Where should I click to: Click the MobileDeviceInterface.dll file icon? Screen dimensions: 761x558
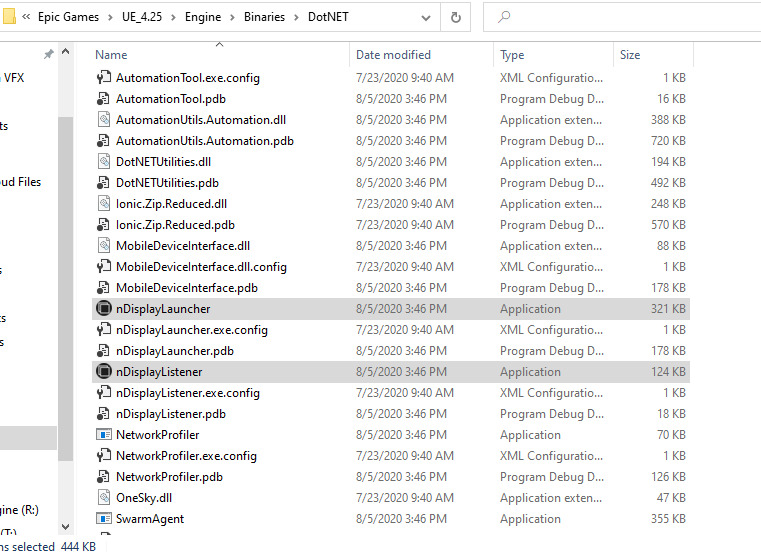103,246
